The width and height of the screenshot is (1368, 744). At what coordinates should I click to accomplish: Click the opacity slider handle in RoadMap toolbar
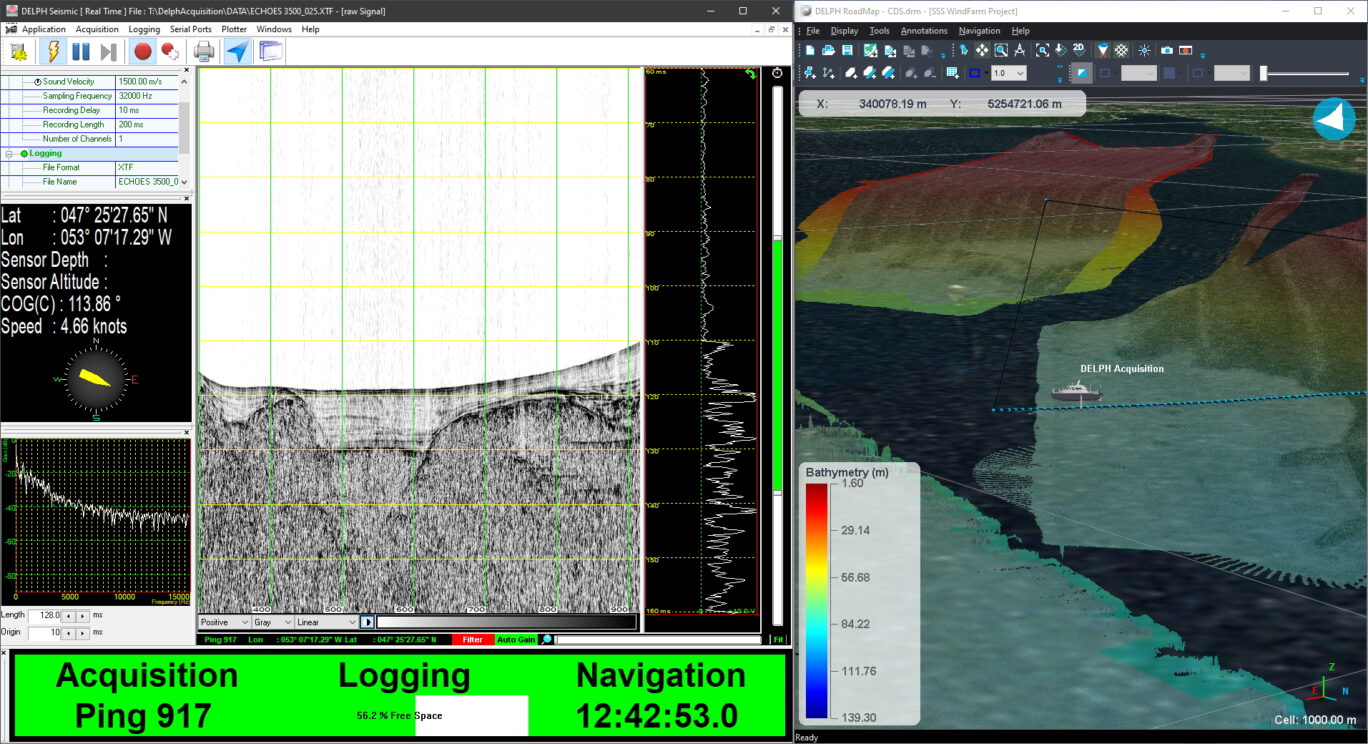[x=1263, y=73]
